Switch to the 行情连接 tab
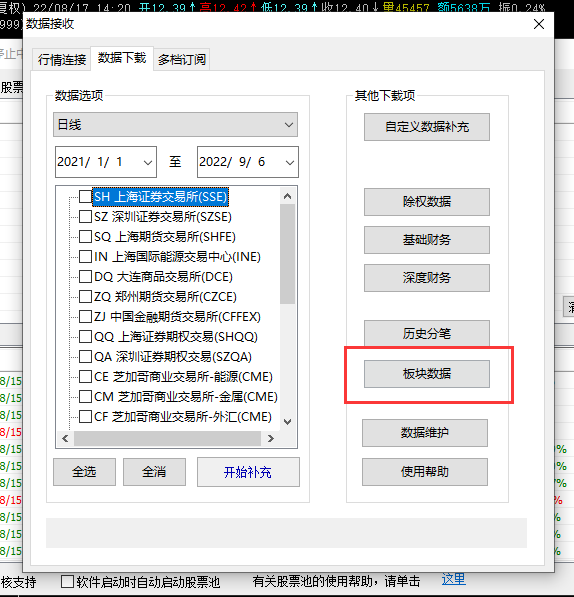This screenshot has width=574, height=597. (x=62, y=60)
